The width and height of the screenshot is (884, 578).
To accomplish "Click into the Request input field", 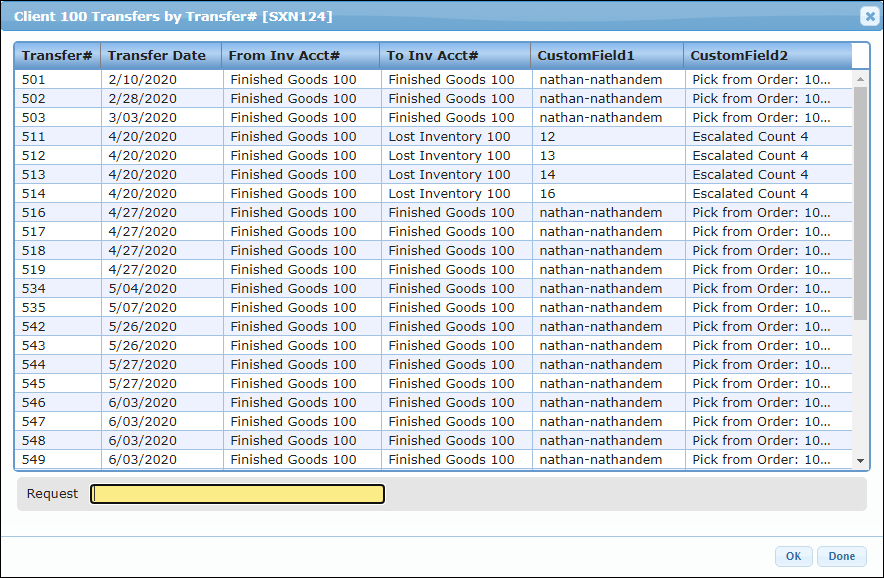I will point(237,494).
